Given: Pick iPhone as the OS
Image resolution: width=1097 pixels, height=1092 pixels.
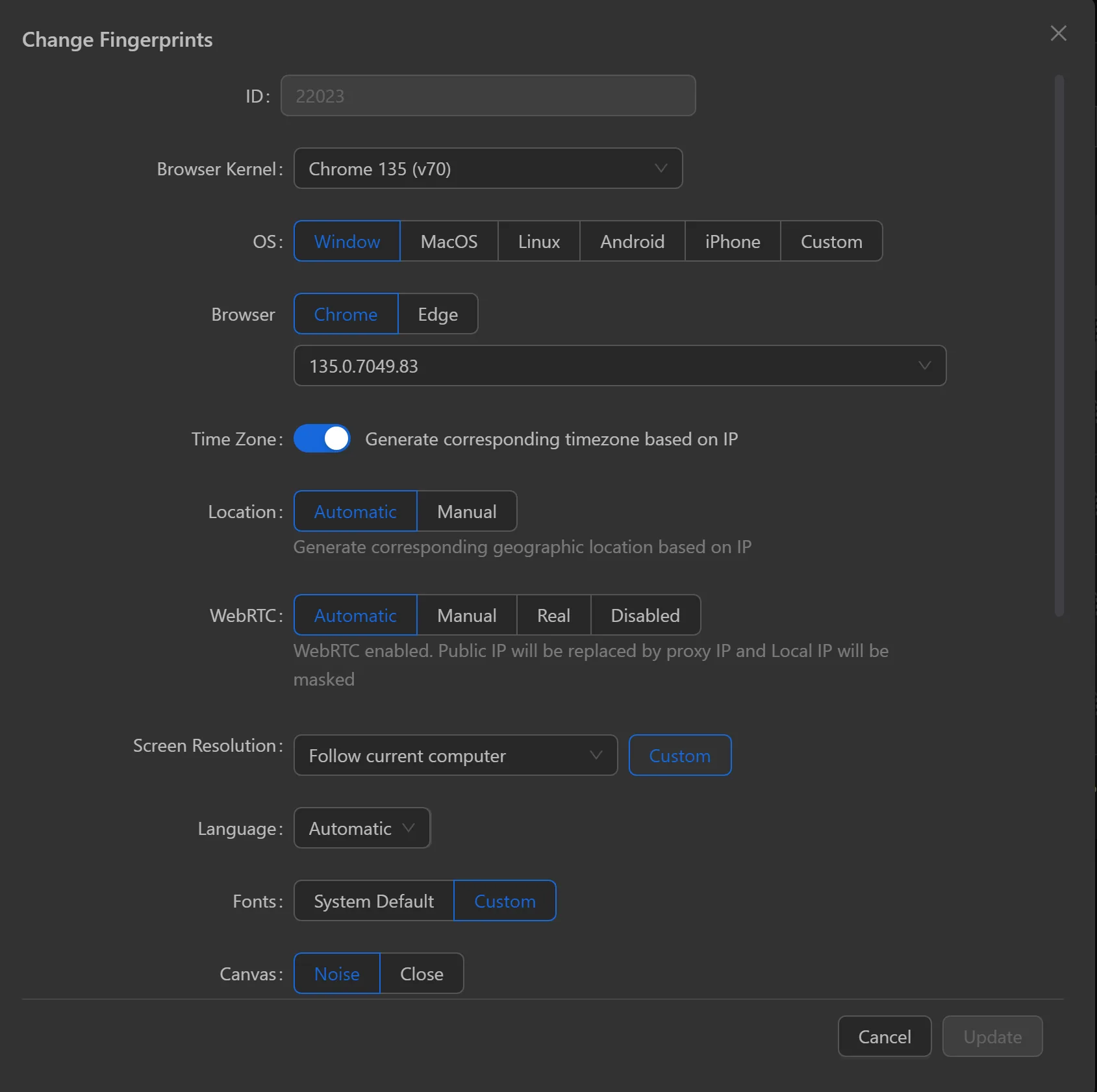Looking at the screenshot, I should click(732, 242).
